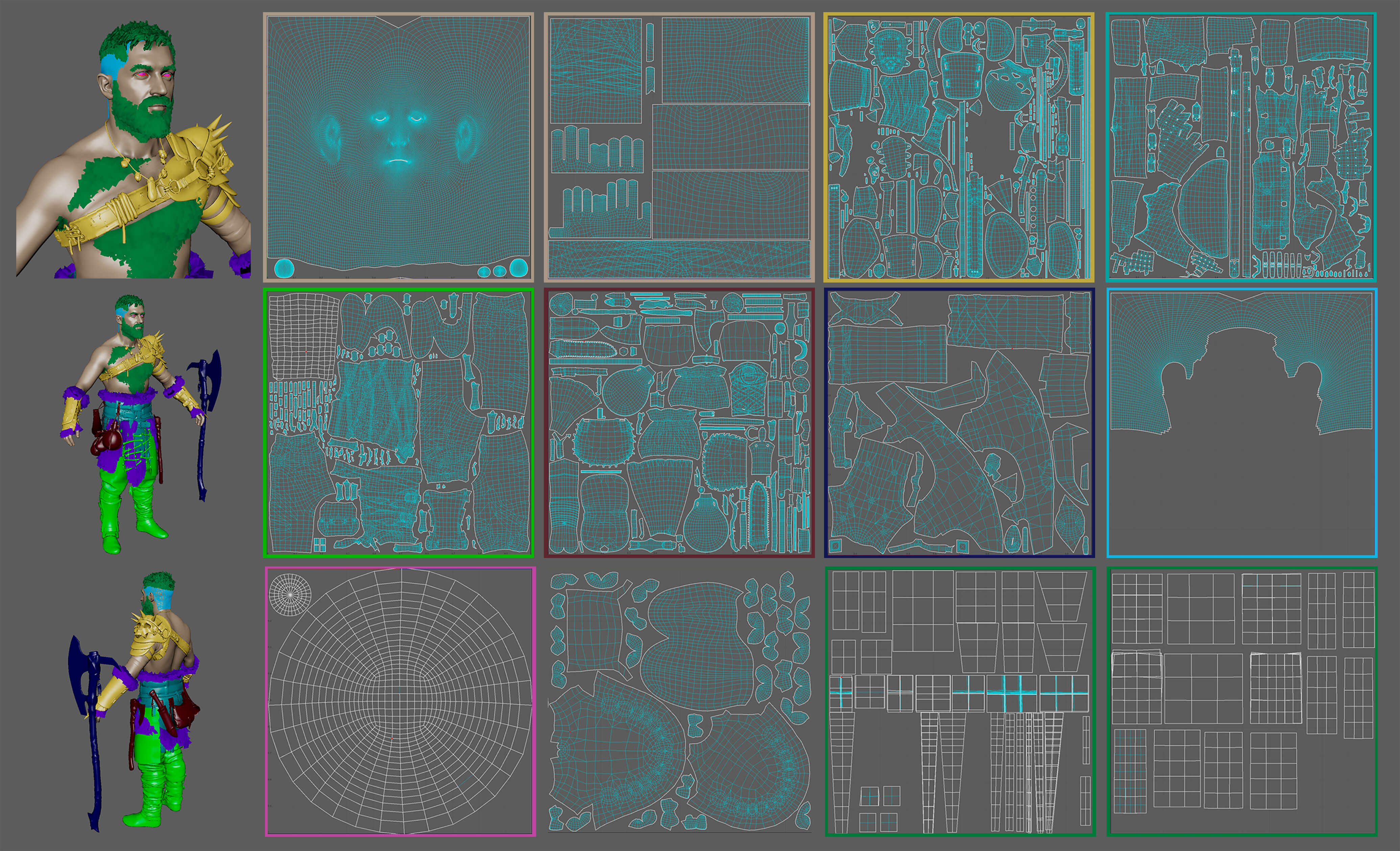Select the dark red-bordered UV layout tile
Image resolution: width=1400 pixels, height=851 pixels.
click(679, 423)
